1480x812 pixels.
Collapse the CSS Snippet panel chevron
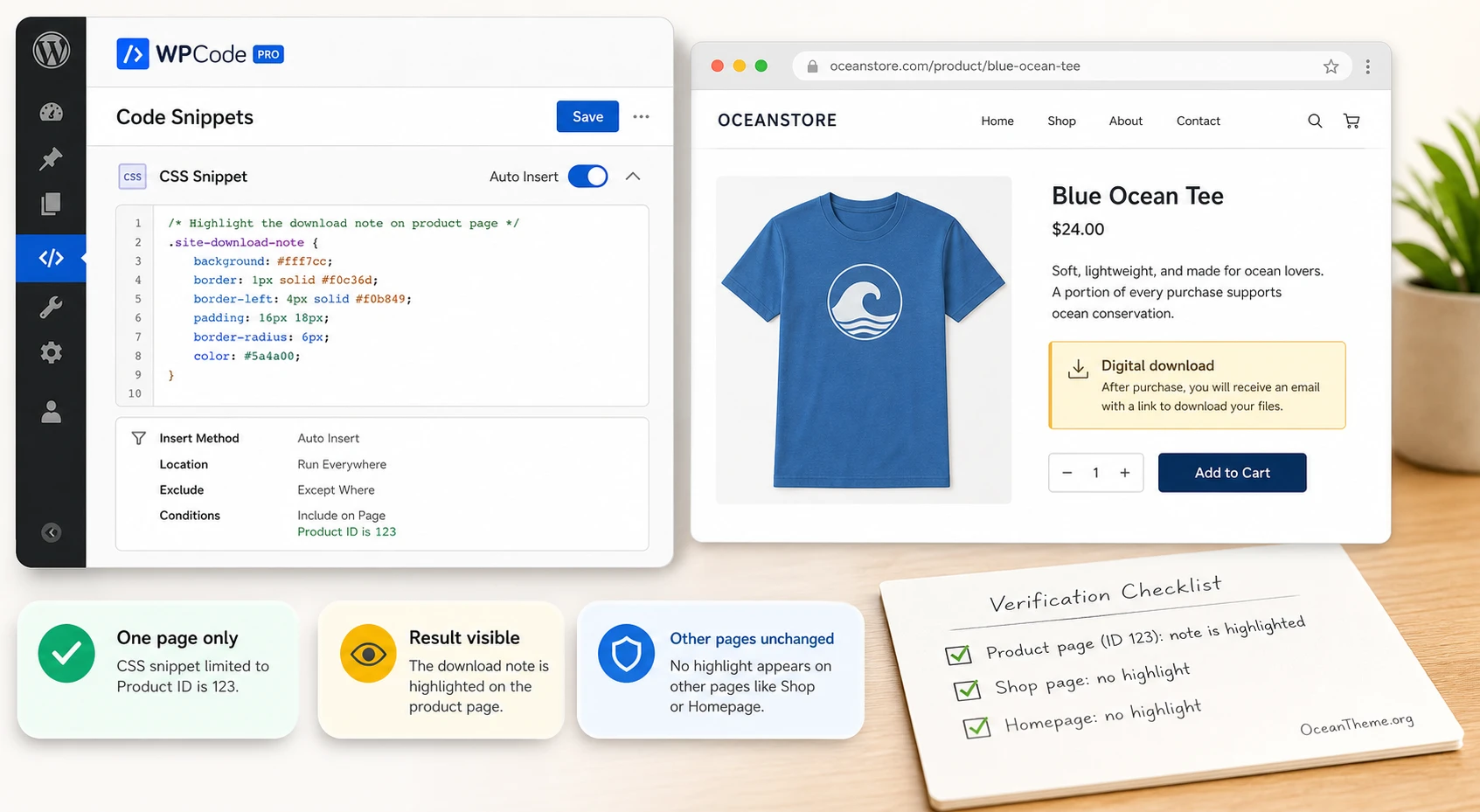633,177
